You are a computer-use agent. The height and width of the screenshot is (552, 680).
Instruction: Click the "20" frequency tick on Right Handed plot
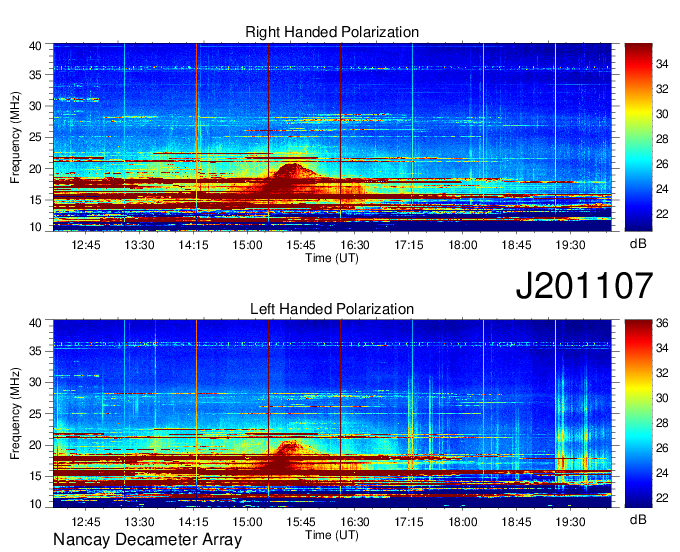pos(35,169)
